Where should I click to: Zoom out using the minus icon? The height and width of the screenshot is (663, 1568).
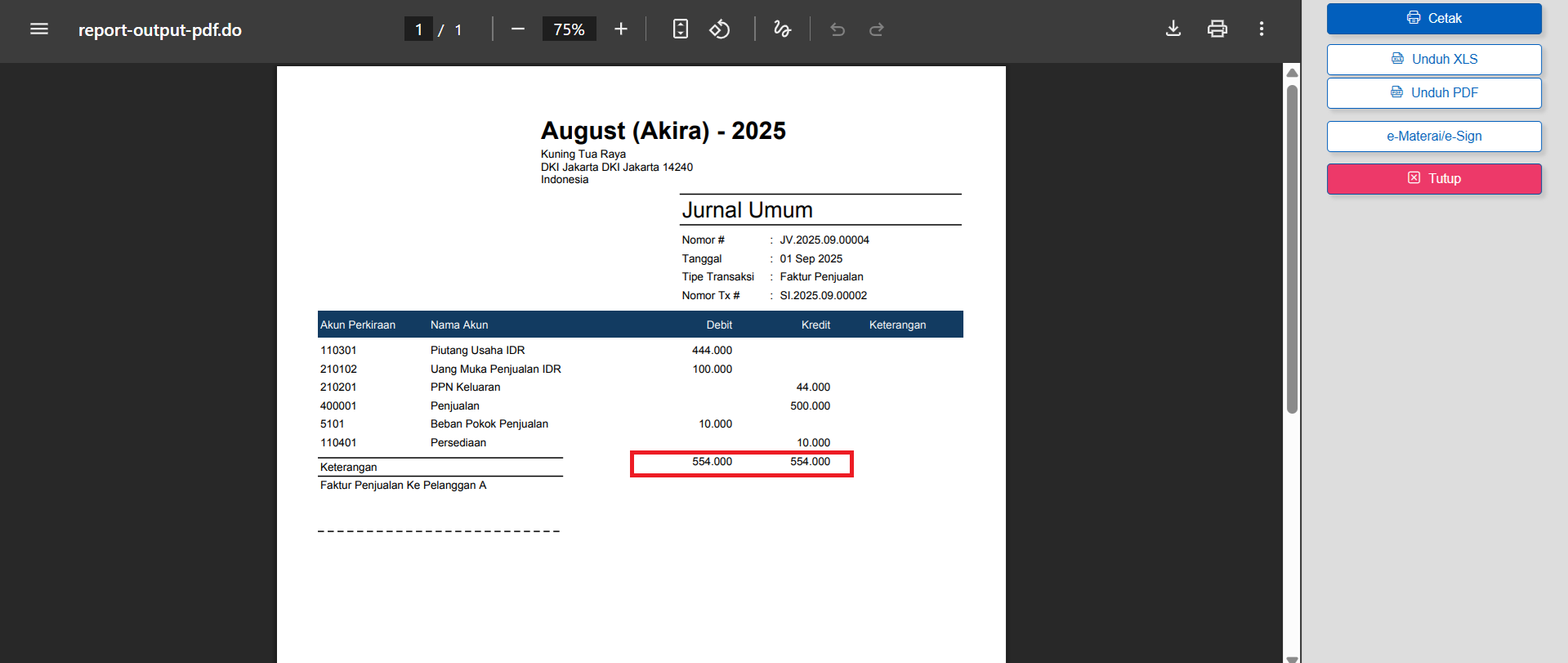tap(517, 29)
